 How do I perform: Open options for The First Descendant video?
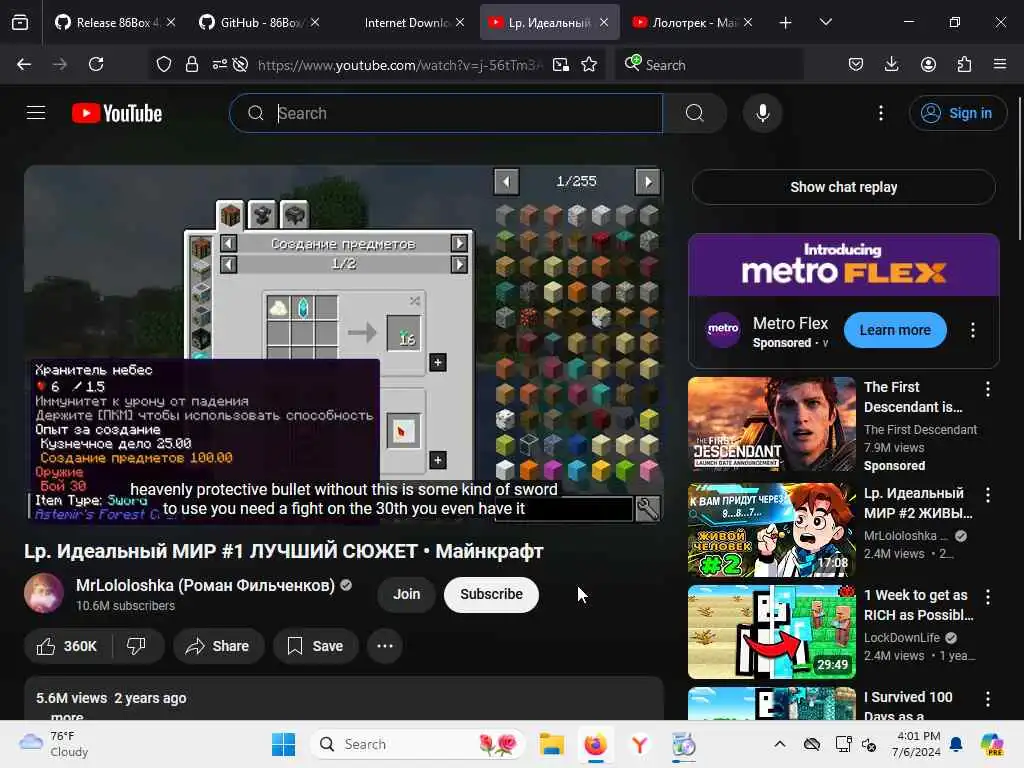[987, 389]
